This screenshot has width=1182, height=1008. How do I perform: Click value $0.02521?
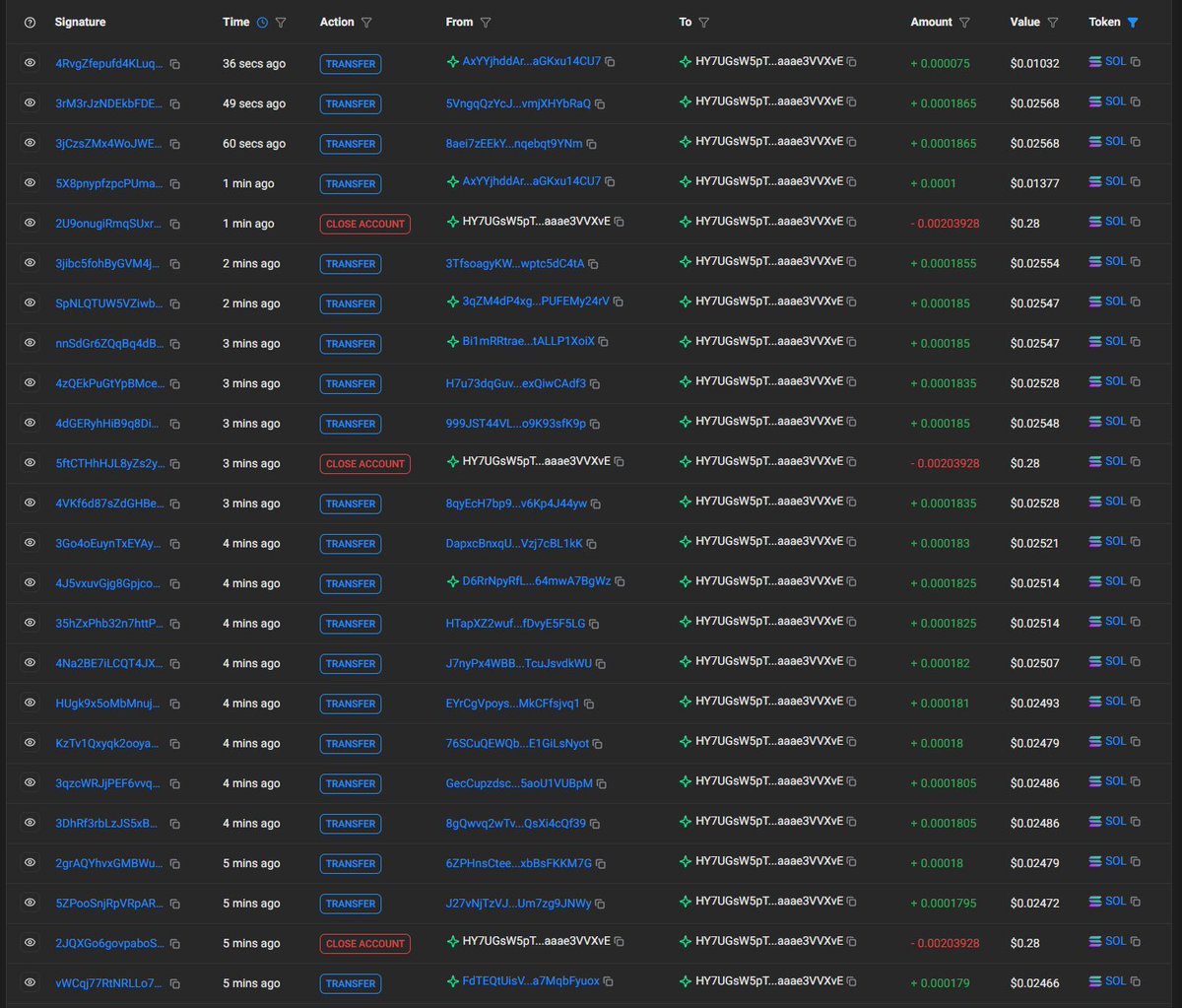coord(1035,544)
